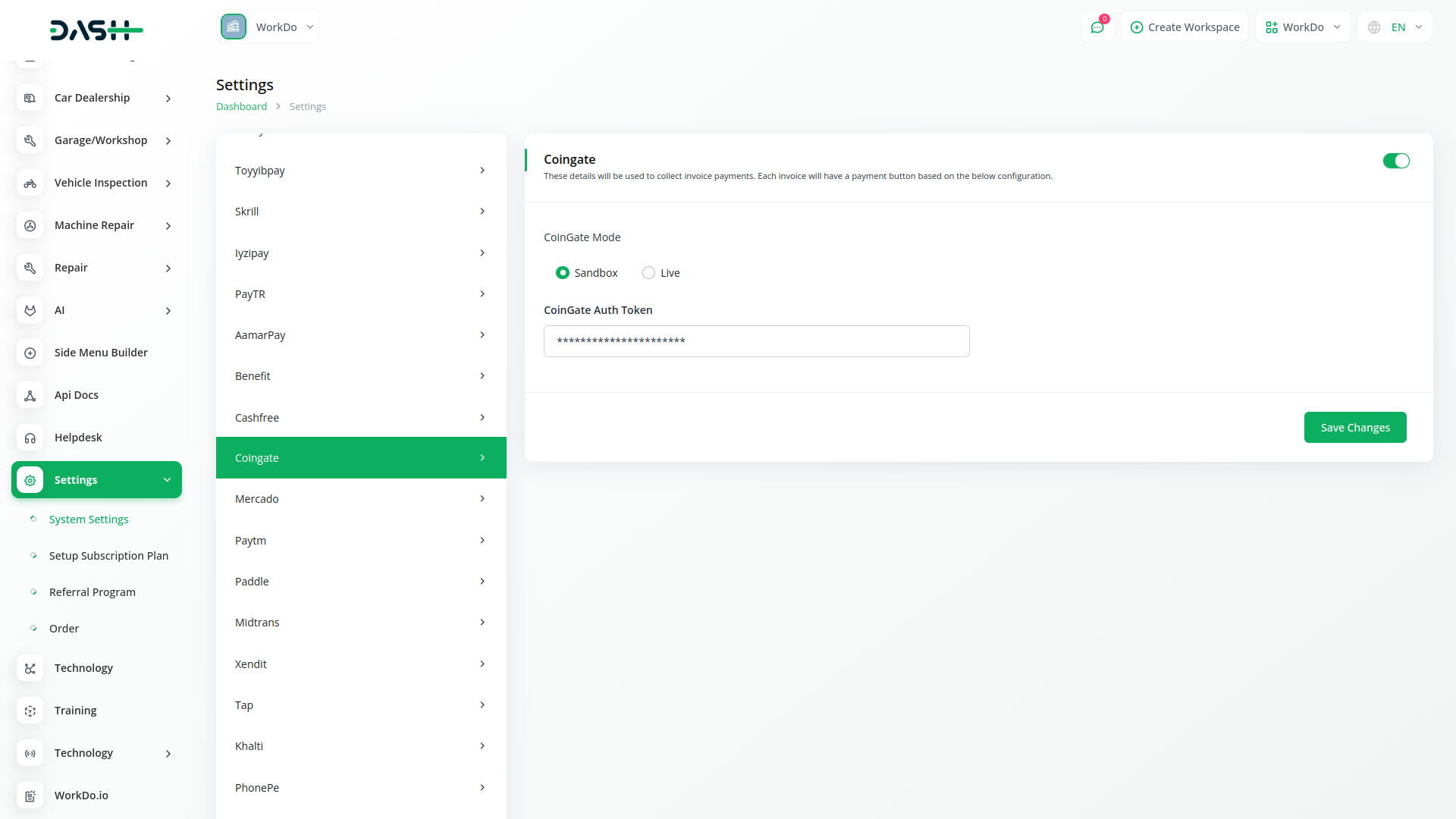This screenshot has height=819, width=1456.
Task: Click the Vehicle Inspection motorbike icon
Action: (x=30, y=183)
